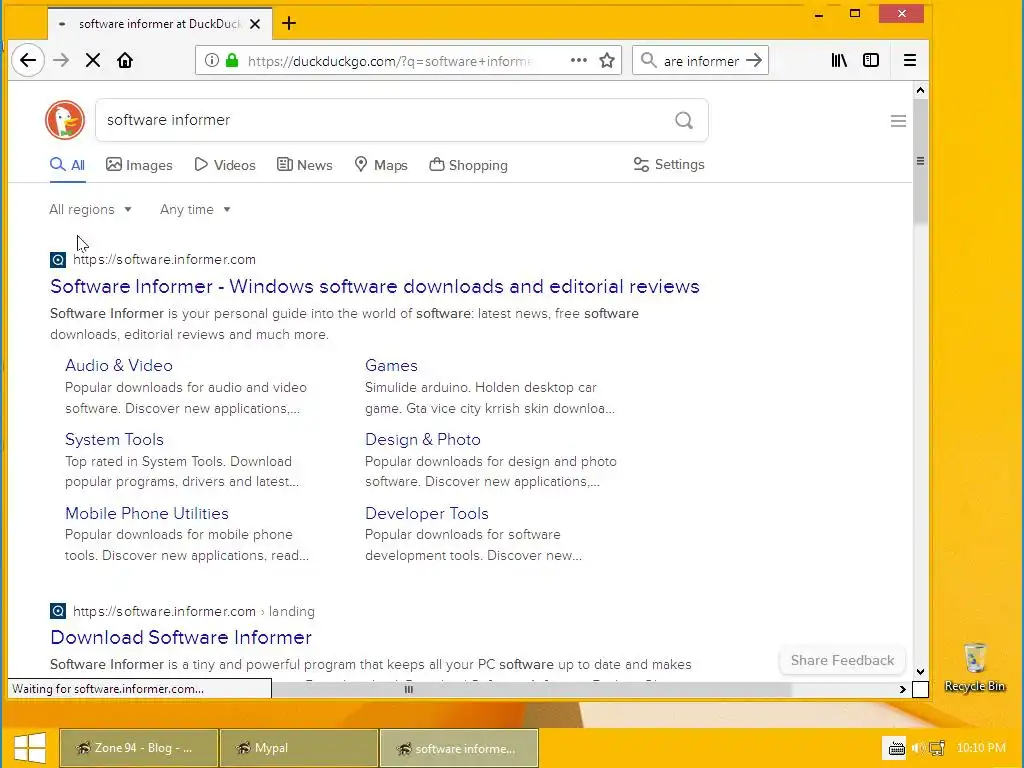Viewport: 1024px width, 768px height.
Task: Click the green padlock security icon
Action: pos(232,61)
